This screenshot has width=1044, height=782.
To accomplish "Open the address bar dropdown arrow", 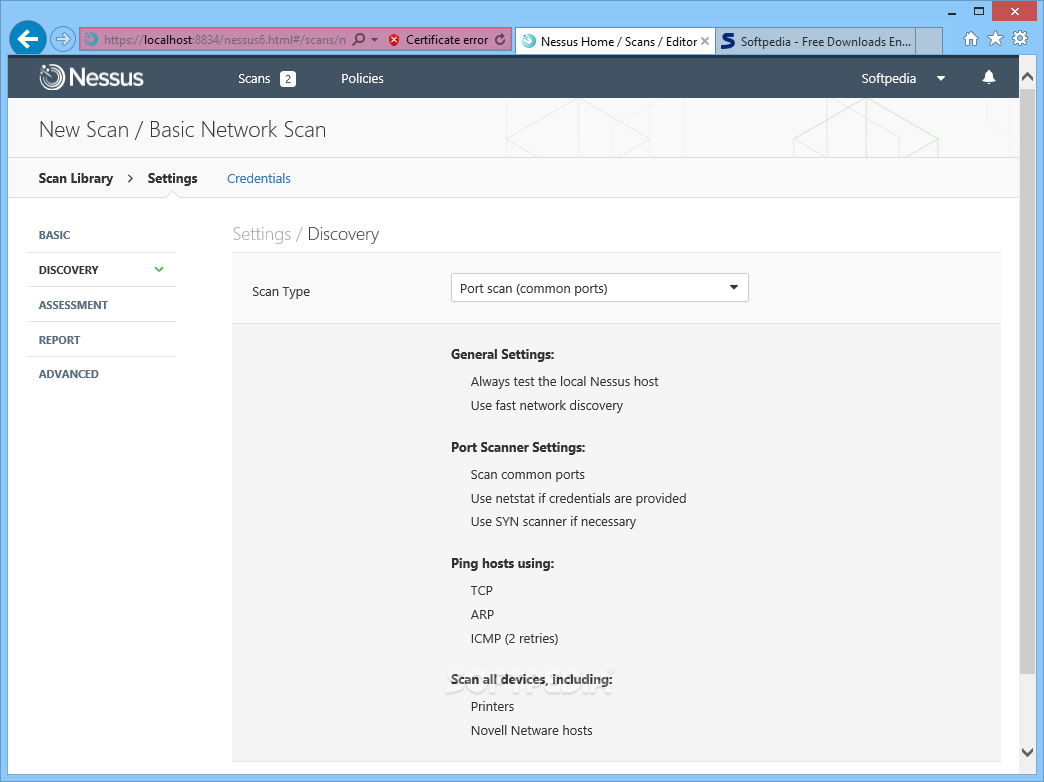I will coord(374,40).
